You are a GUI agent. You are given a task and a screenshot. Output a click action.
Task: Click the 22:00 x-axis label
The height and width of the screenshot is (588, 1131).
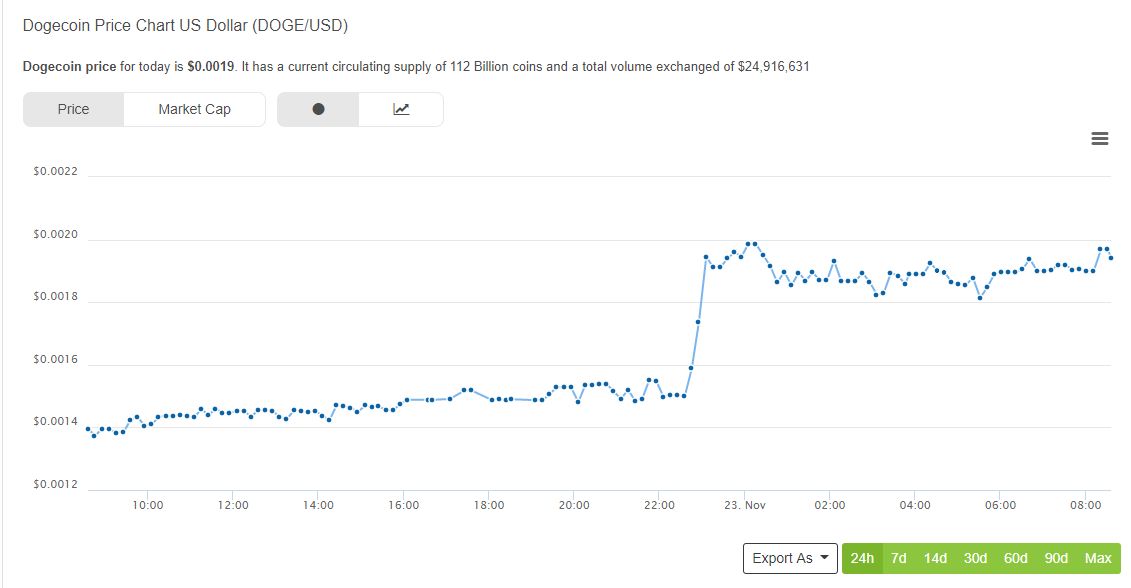[659, 505]
